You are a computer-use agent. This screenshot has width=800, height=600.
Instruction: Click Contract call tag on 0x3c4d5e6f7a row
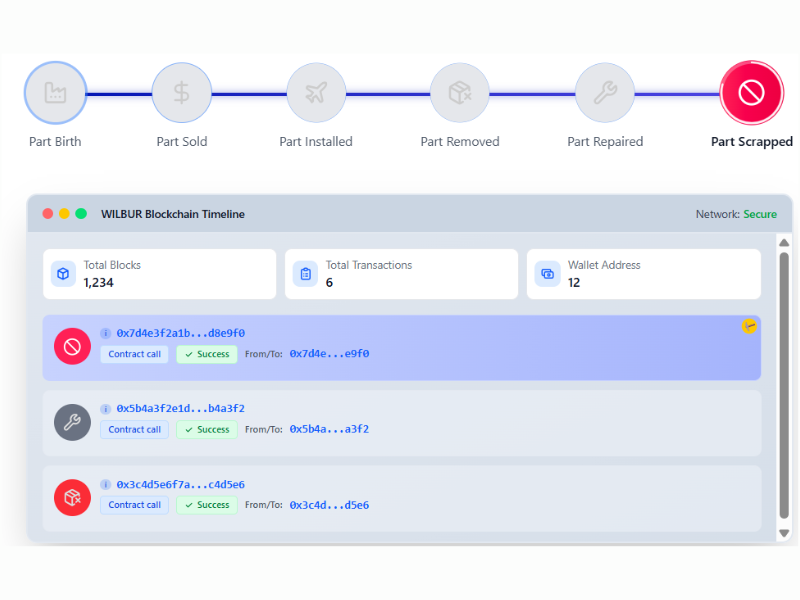[x=134, y=505]
